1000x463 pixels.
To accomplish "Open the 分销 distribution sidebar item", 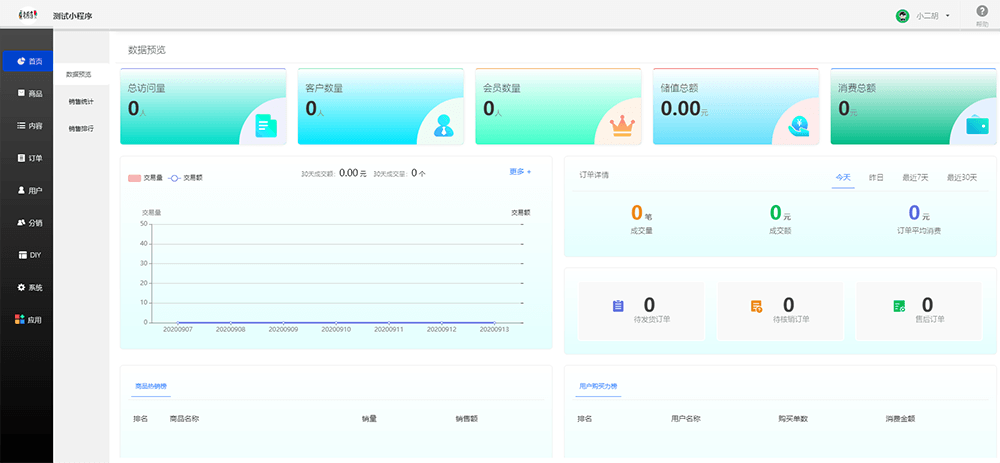I will 29,222.
